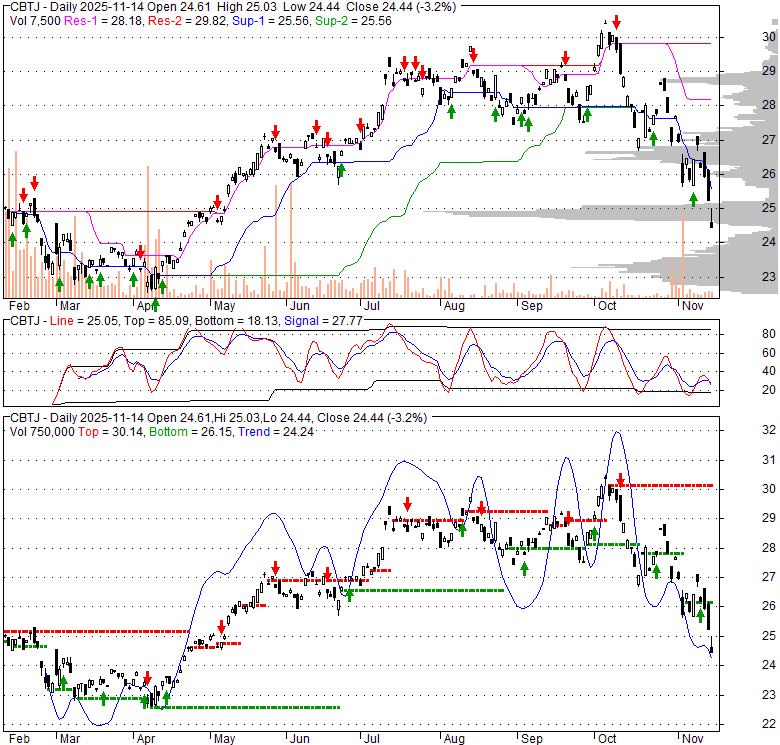Click the 'Mar' month label on bottom chart axis
This screenshot has width=780, height=745.
[x=70, y=739]
